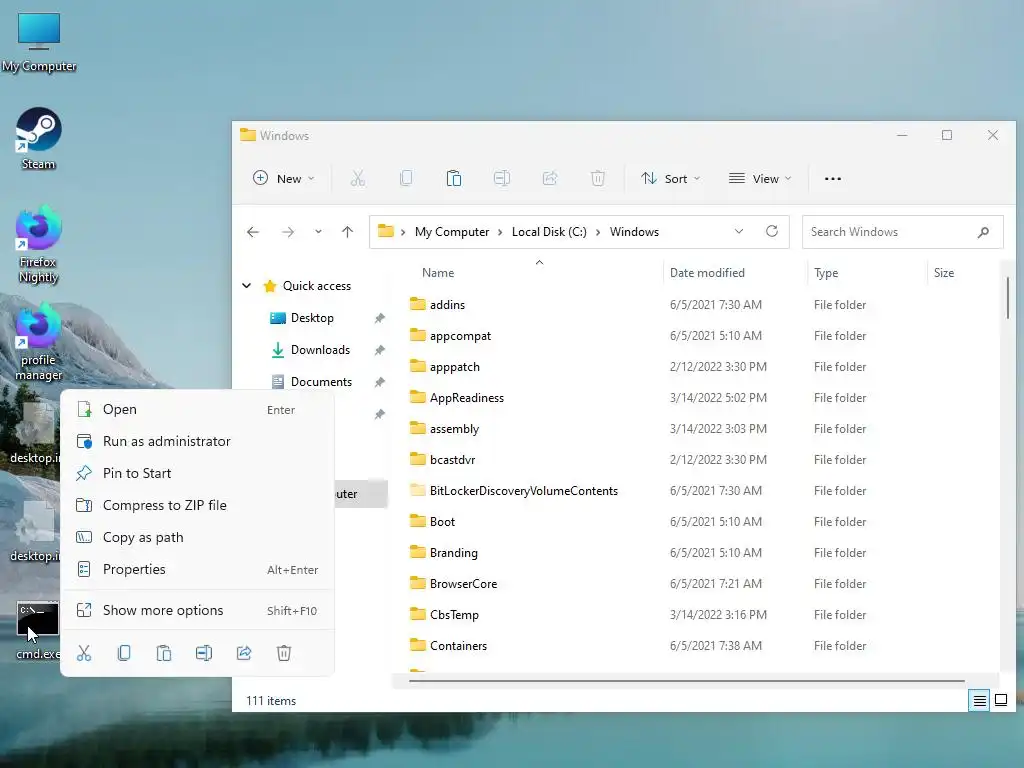Click the search magnifier icon
The image size is (1024, 768).
[983, 232]
